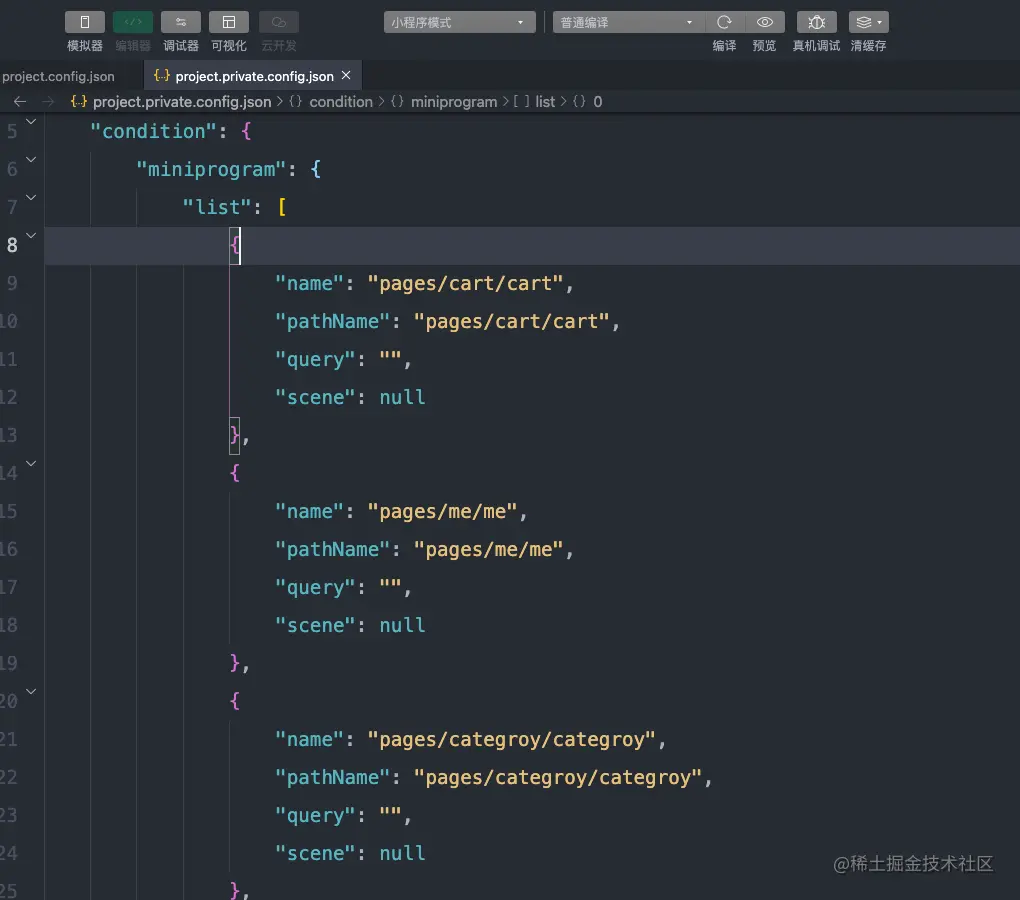Click the "query" key on line 11
1020x900 pixels.
click(315, 360)
